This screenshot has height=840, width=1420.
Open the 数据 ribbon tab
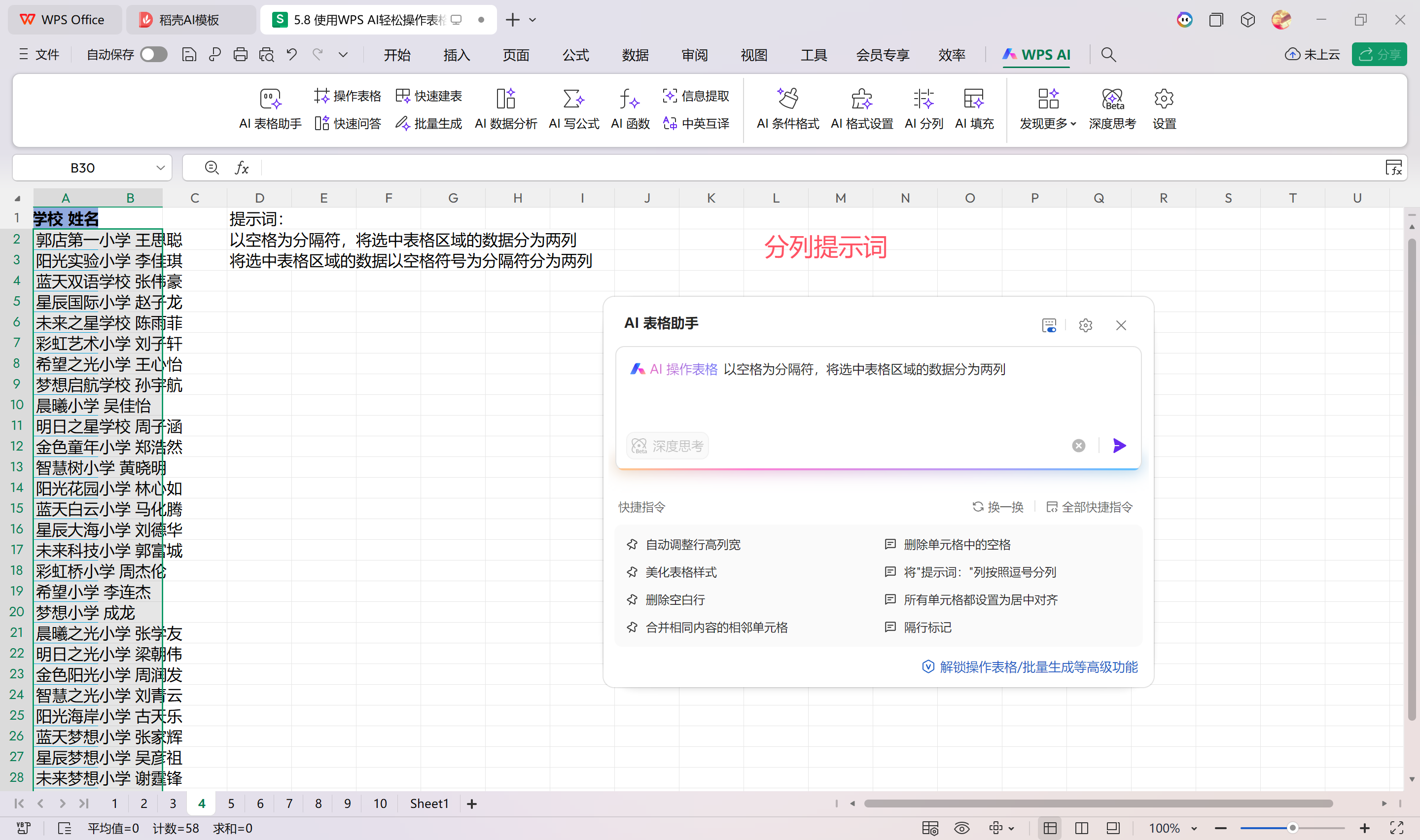tap(635, 54)
